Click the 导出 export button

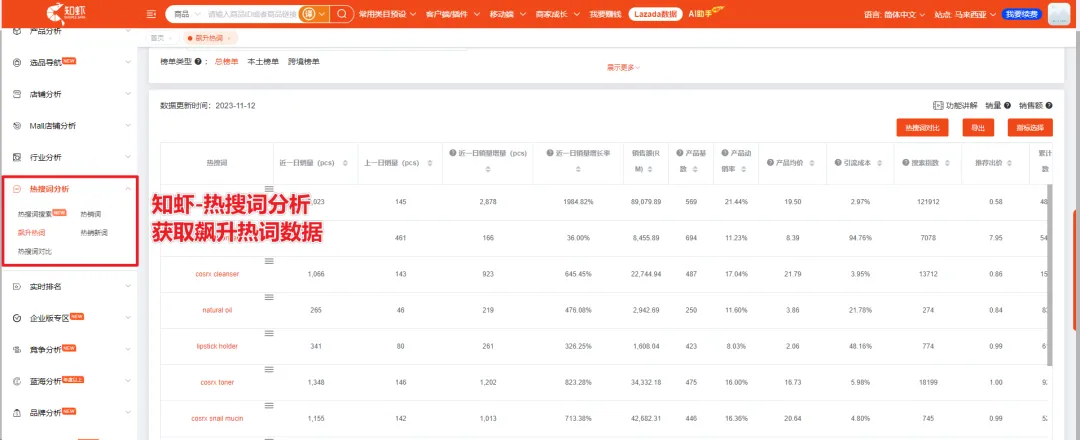click(x=978, y=128)
